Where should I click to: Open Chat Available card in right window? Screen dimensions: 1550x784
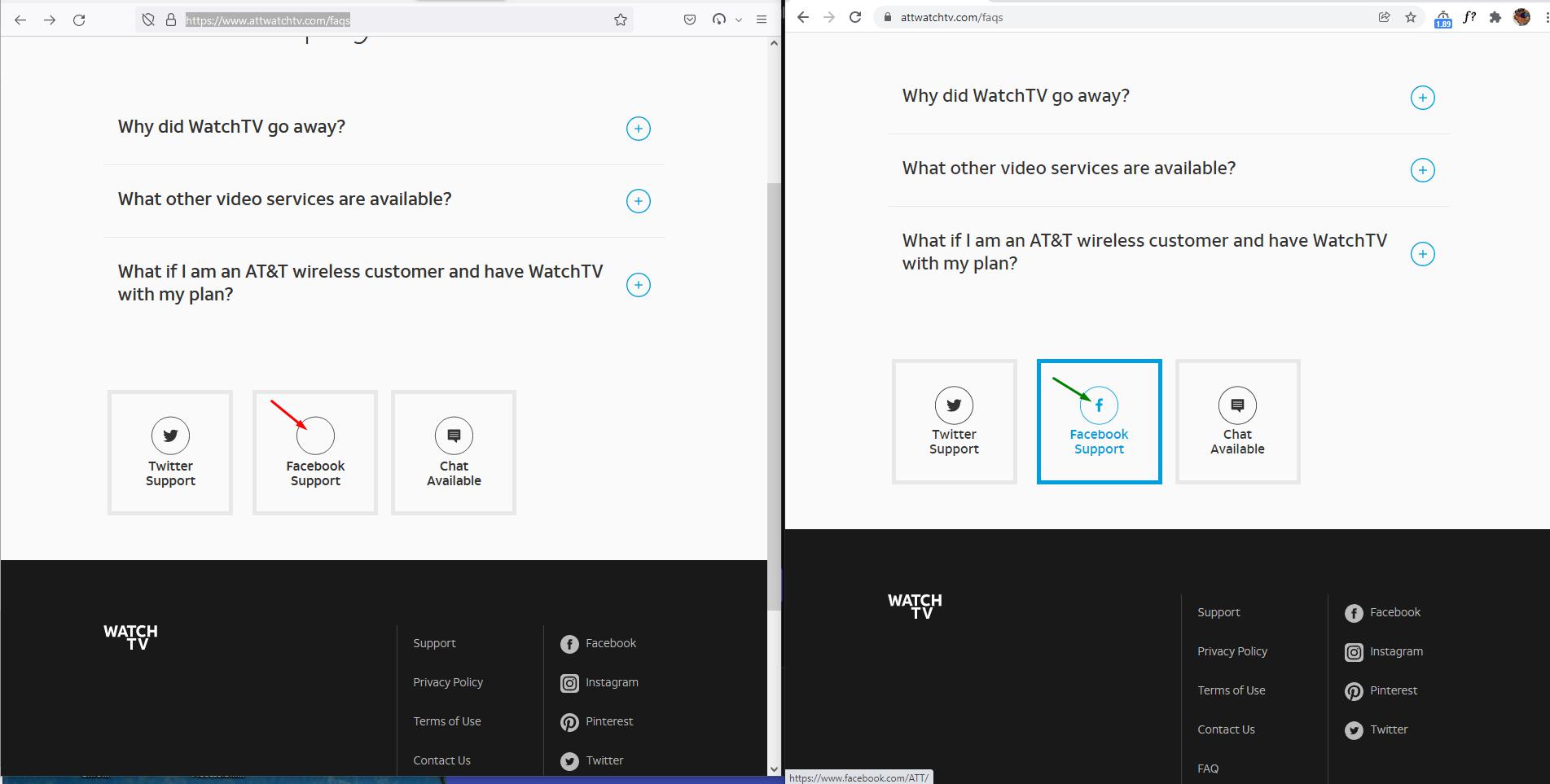1238,422
